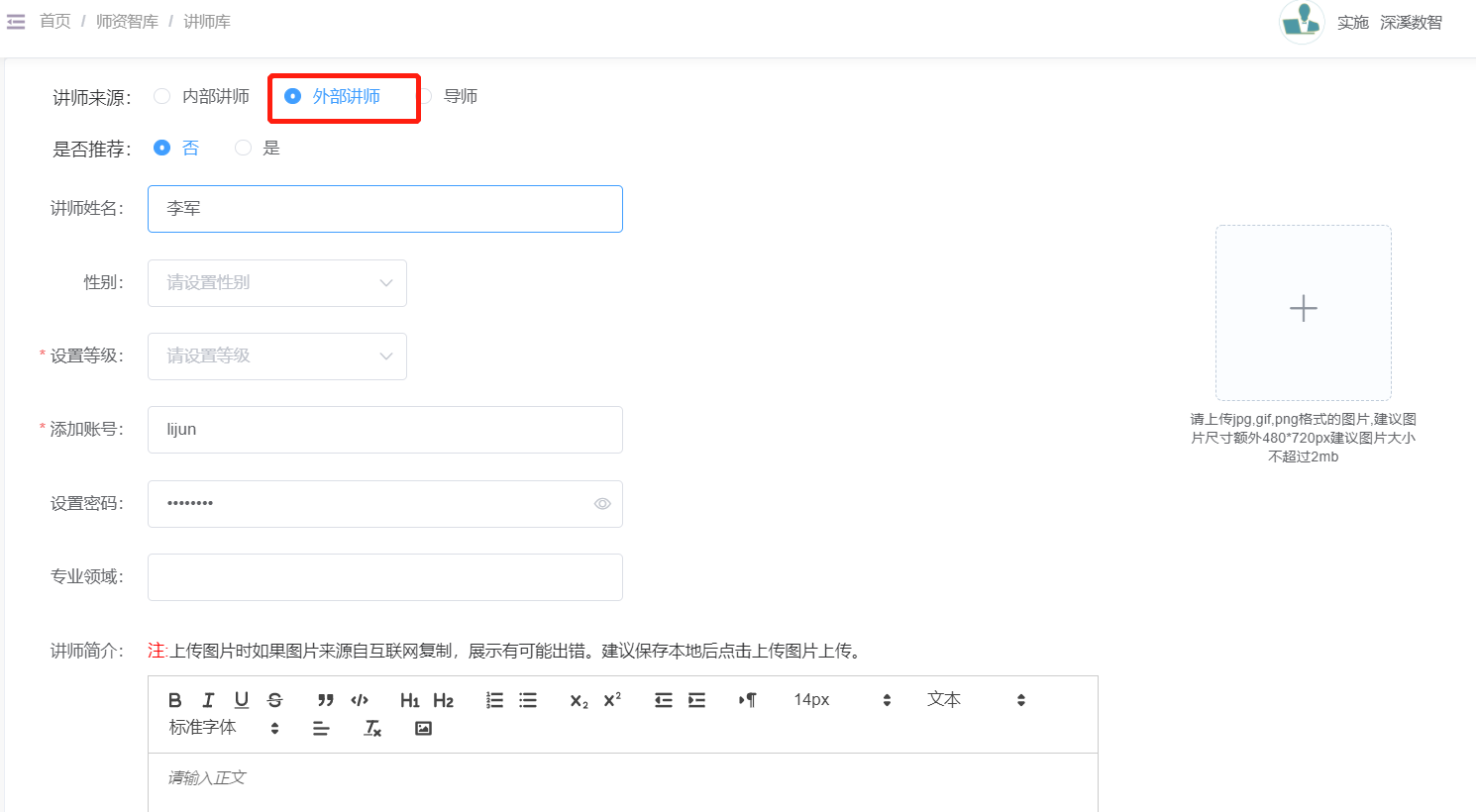Select the 内部讲师 radio option
The height and width of the screenshot is (812, 1476).
[x=162, y=96]
